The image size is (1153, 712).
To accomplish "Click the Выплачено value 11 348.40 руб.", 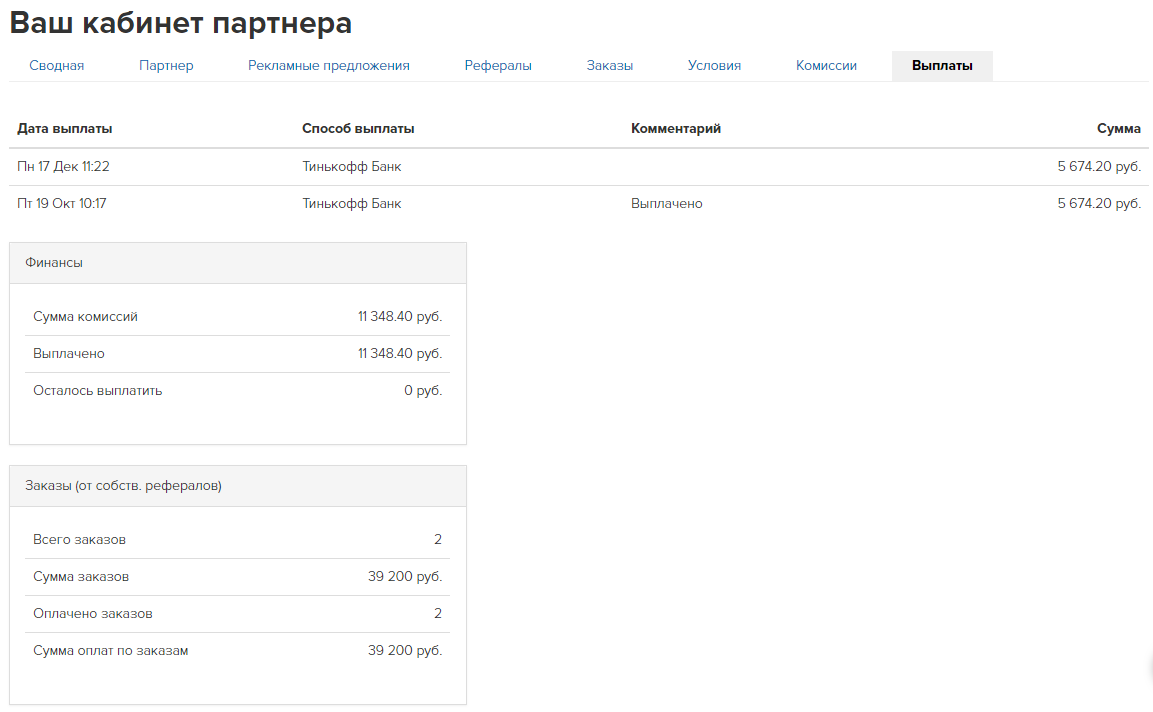I will click(x=400, y=353).
